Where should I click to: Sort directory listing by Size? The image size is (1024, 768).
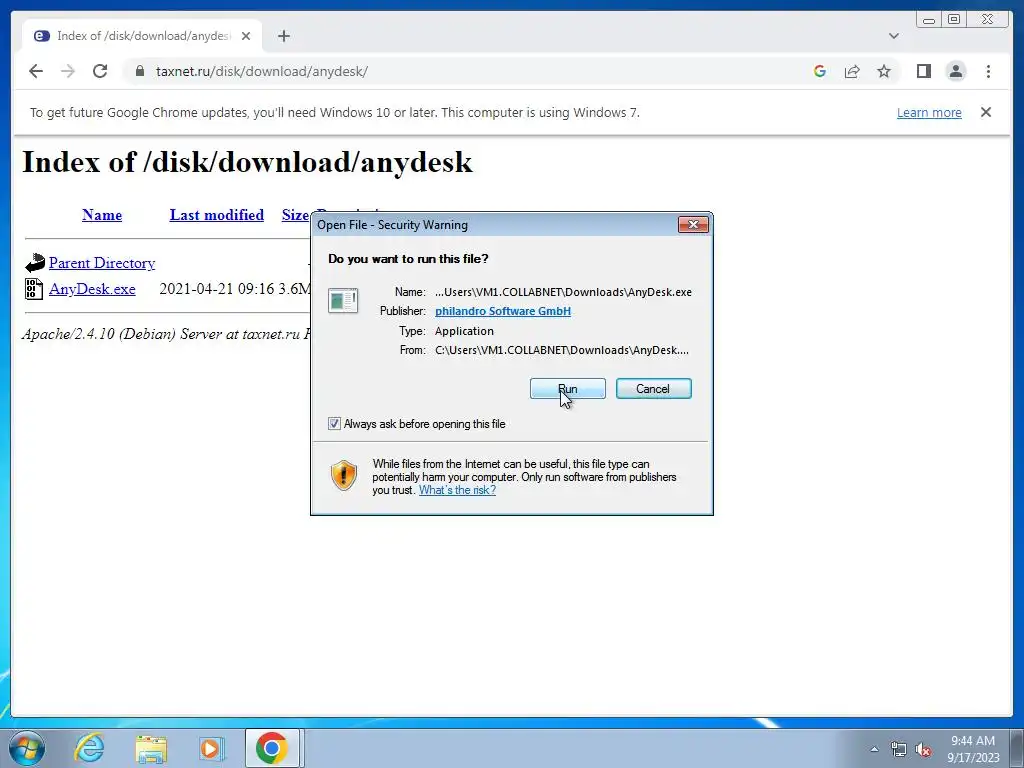[x=295, y=215]
